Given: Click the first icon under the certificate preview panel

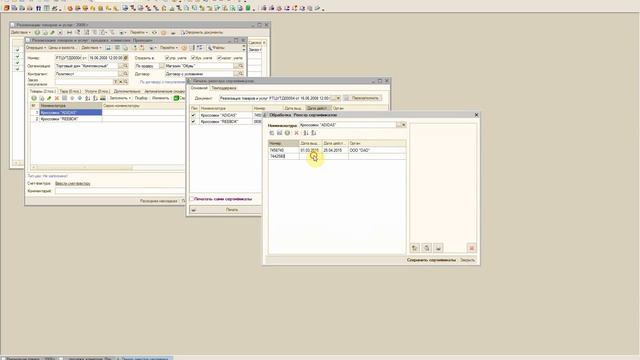Looking at the screenshot, I should pos(415,248).
